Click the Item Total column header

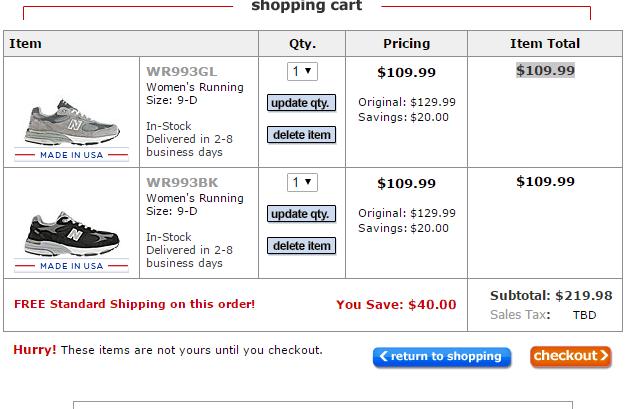[x=545, y=43]
